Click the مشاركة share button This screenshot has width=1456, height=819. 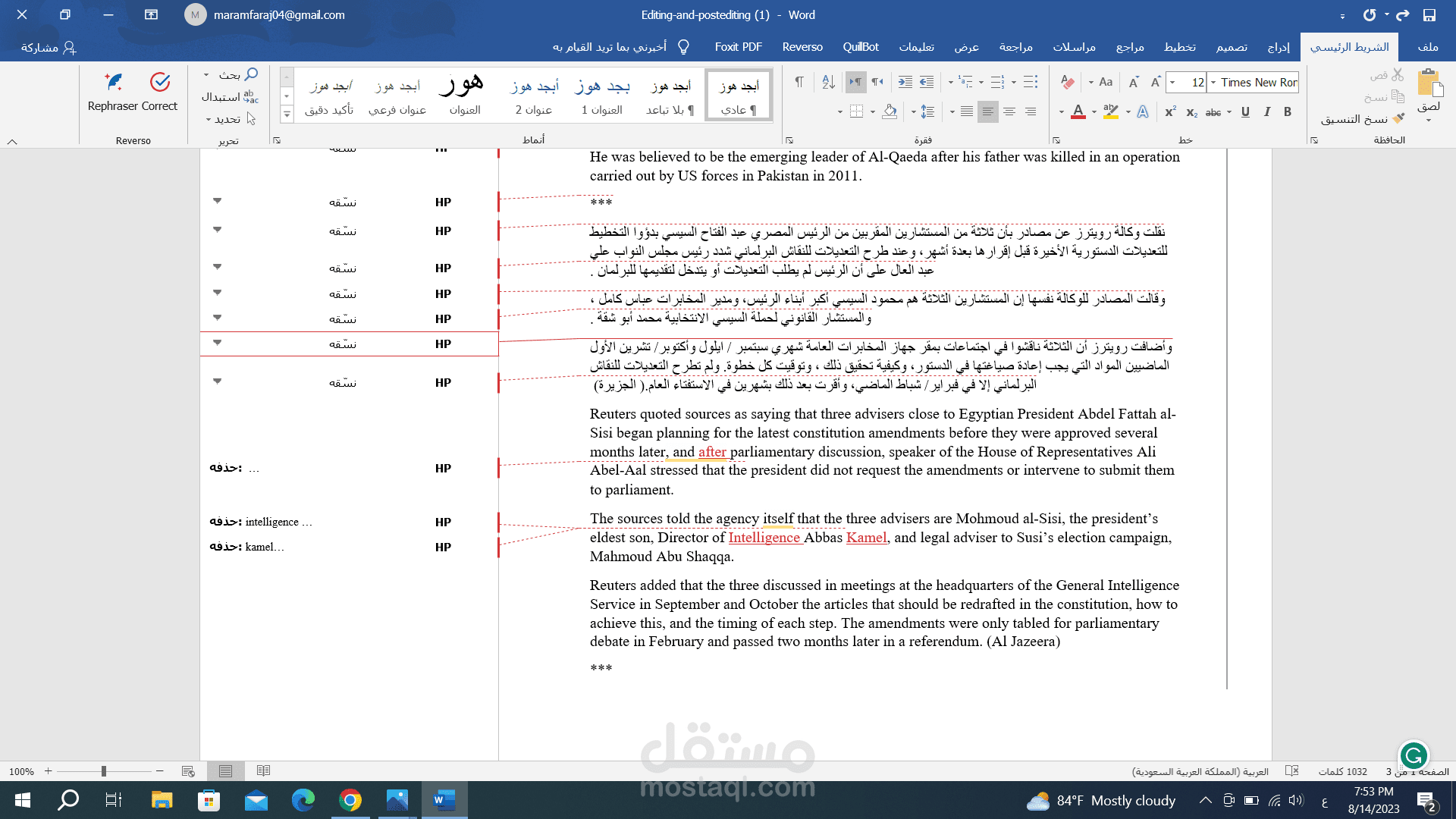click(48, 47)
